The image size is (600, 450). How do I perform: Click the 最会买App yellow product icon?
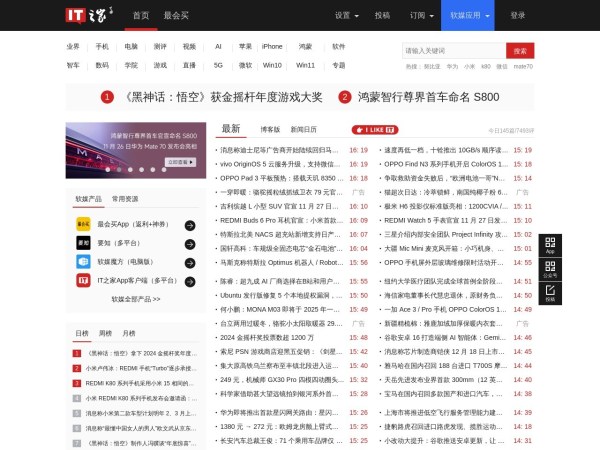click(84, 225)
